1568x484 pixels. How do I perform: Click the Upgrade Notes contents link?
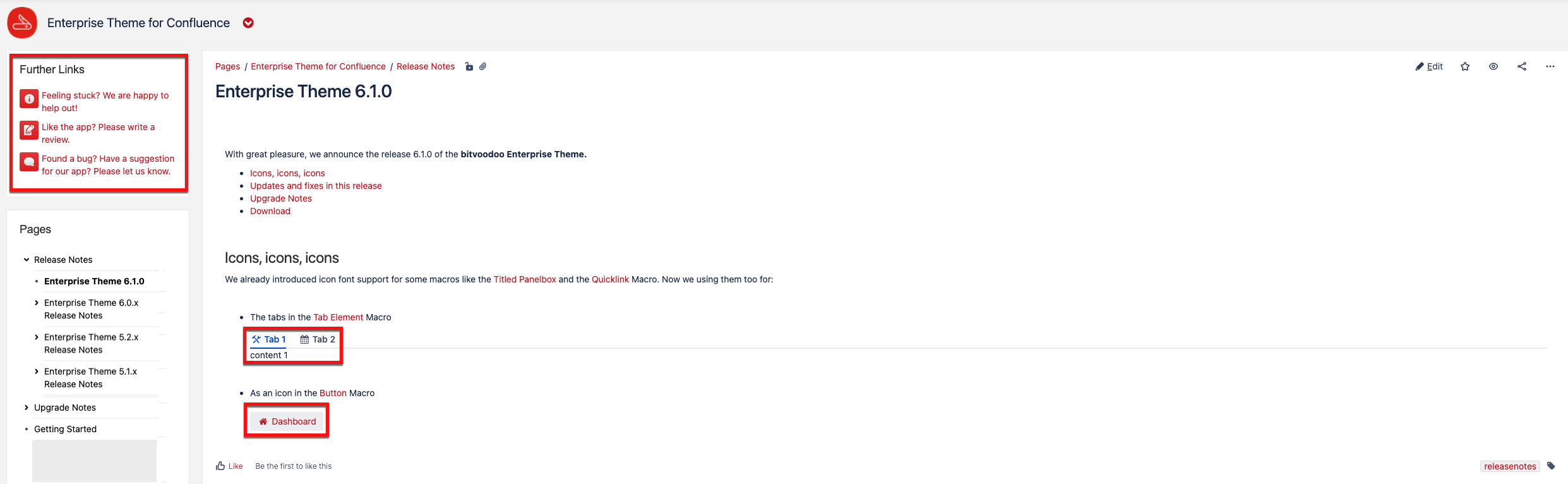[x=281, y=198]
